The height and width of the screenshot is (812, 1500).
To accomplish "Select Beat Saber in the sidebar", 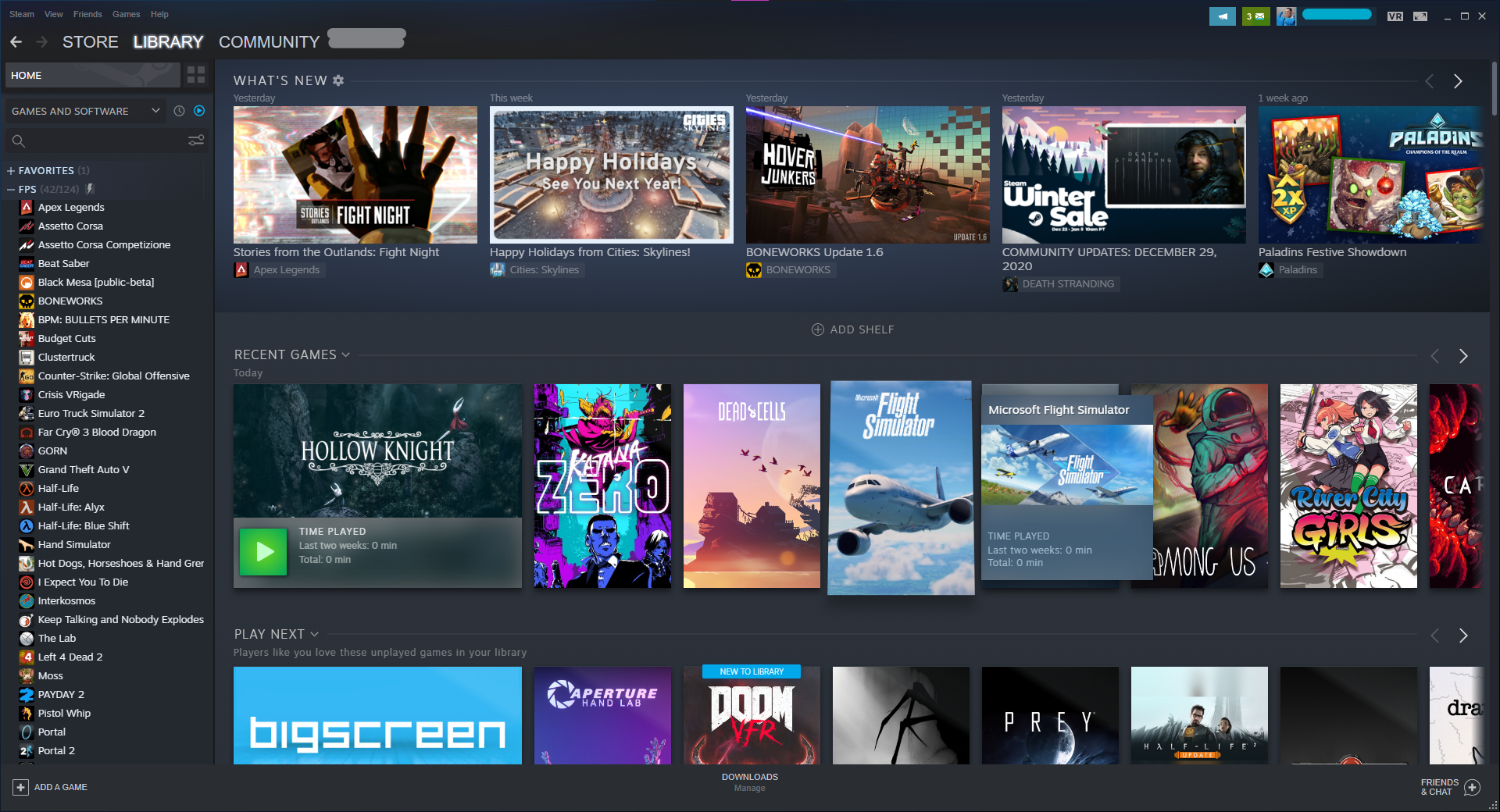I will [64, 263].
